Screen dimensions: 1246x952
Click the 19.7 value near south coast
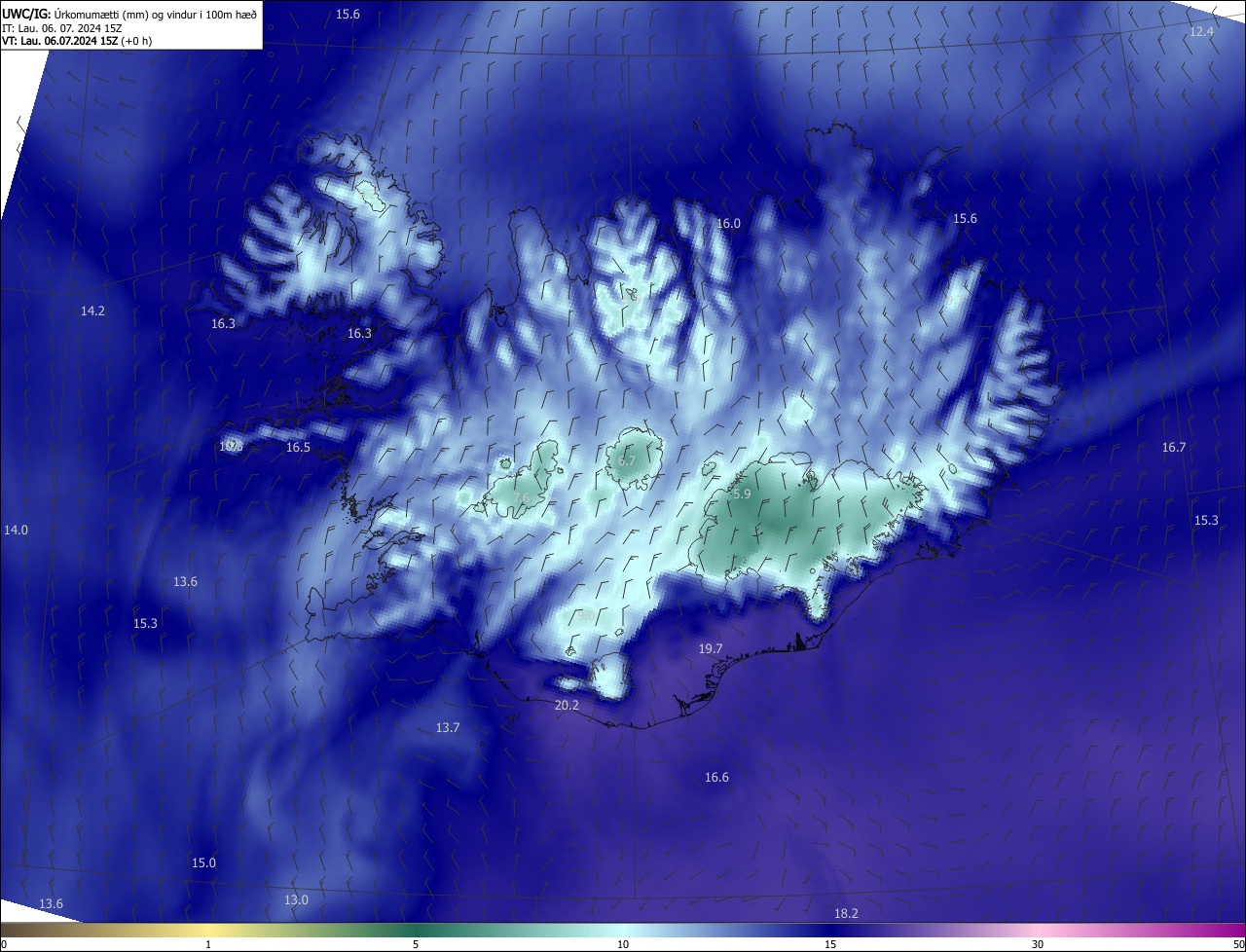click(x=711, y=648)
